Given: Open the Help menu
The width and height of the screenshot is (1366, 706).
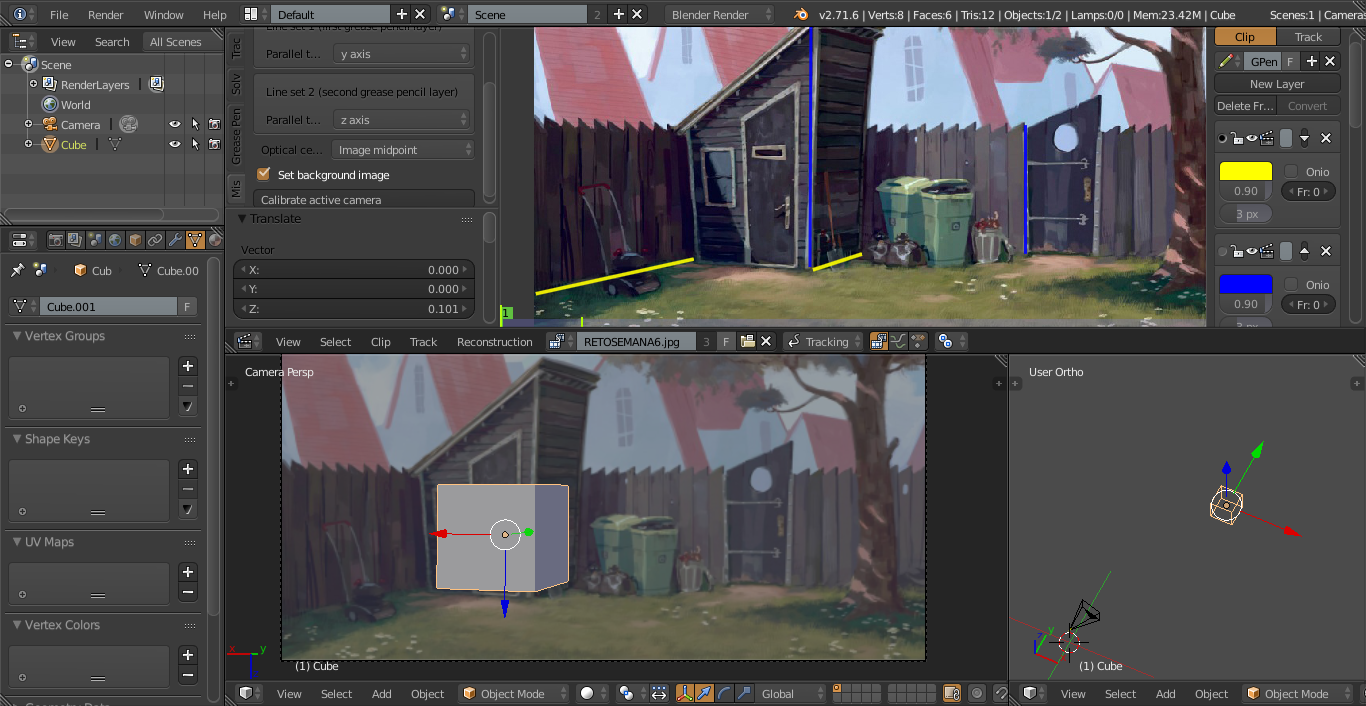Looking at the screenshot, I should coord(215,15).
